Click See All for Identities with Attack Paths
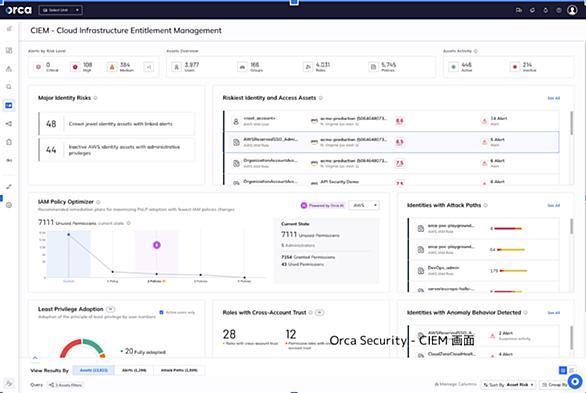Screen dimensions: 586x393 tap(553, 205)
